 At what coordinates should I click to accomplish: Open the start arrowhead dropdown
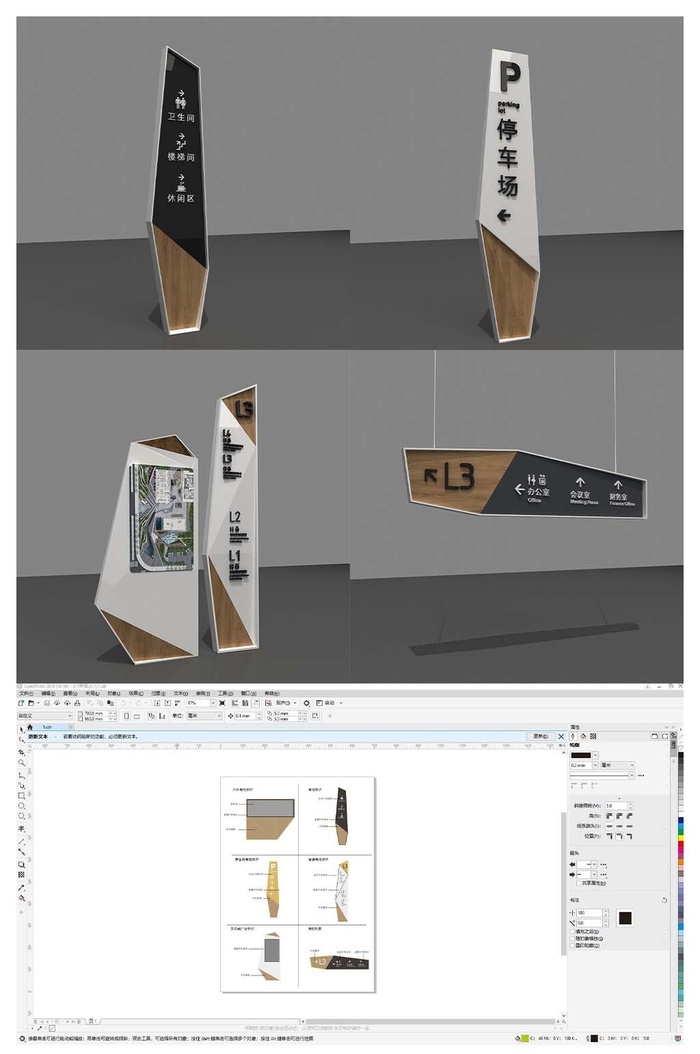594,864
